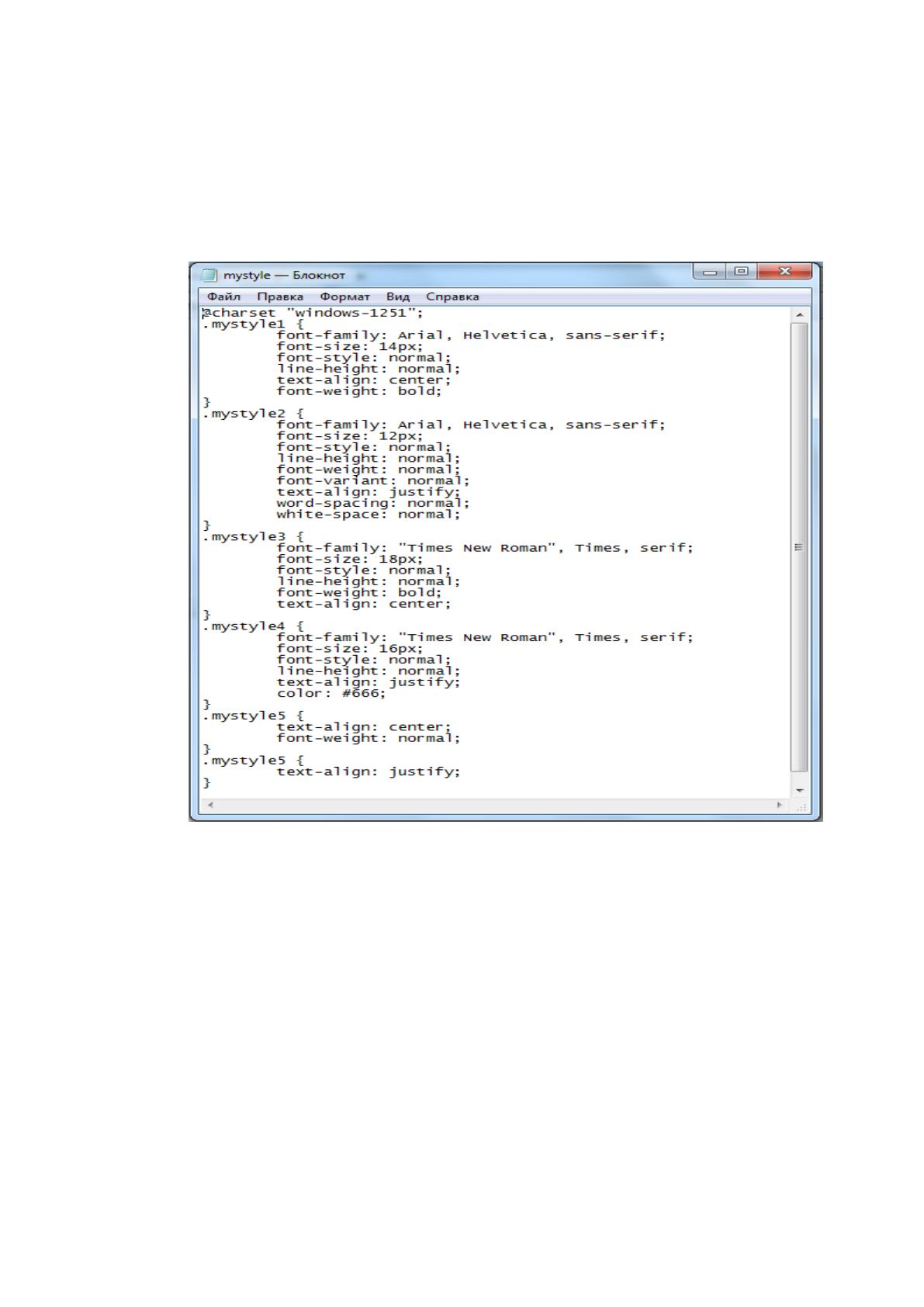The image size is (924, 1307).
Task: Click the vertical scrollbar up arrow
Action: point(800,315)
